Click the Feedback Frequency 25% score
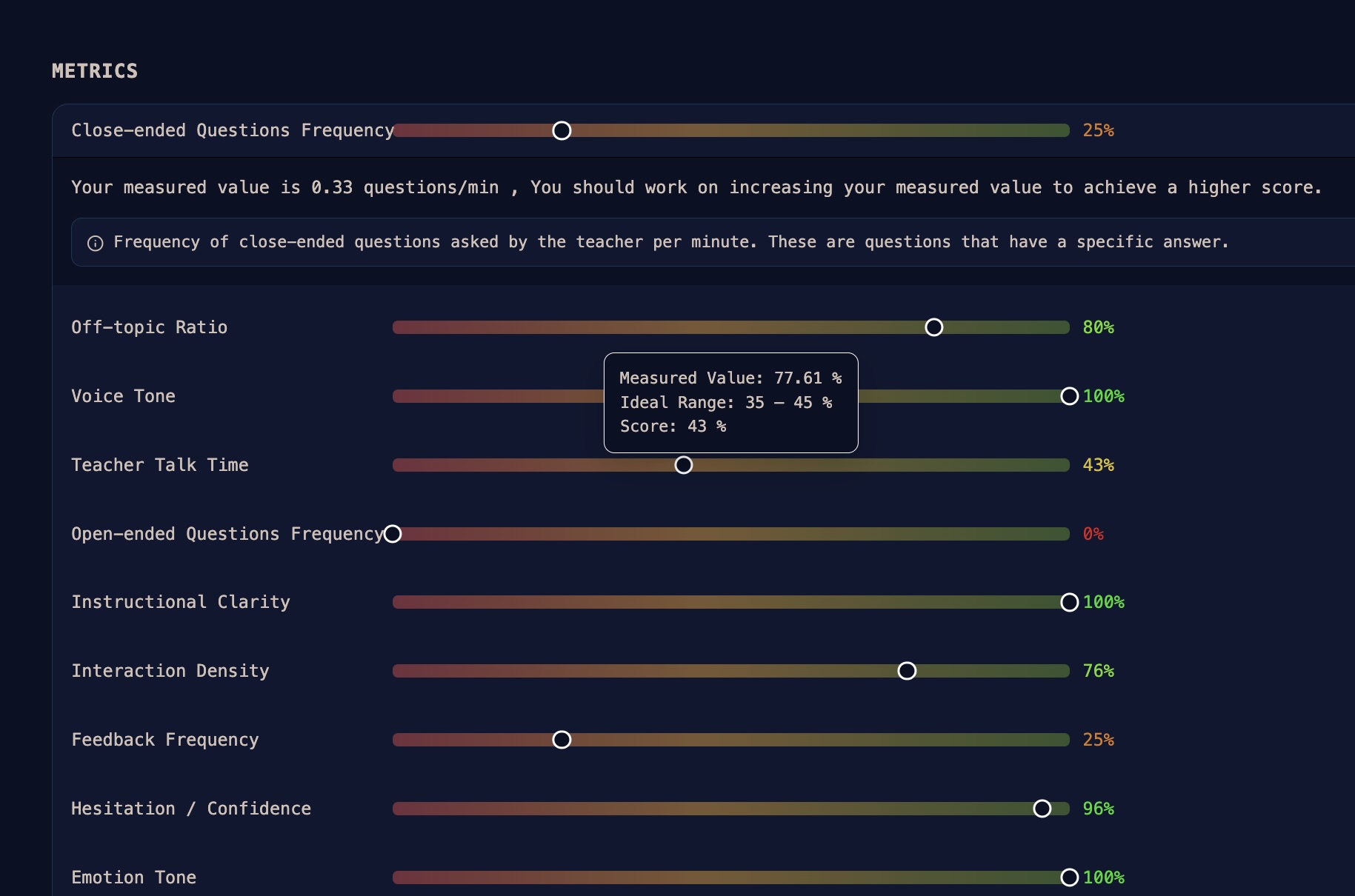The width and height of the screenshot is (1355, 896). 1098,740
